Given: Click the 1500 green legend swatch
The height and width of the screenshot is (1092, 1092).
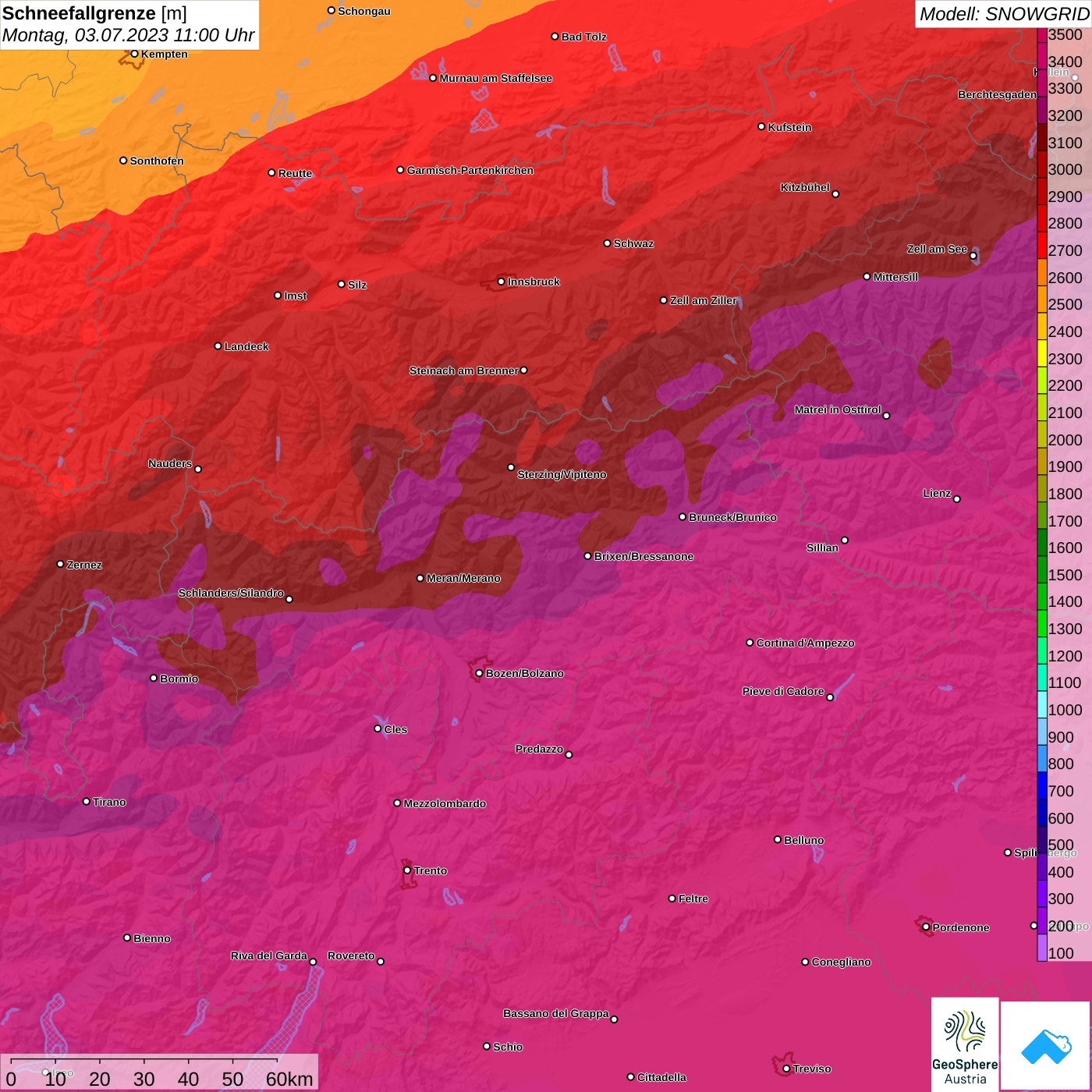Looking at the screenshot, I should coord(1042,569).
